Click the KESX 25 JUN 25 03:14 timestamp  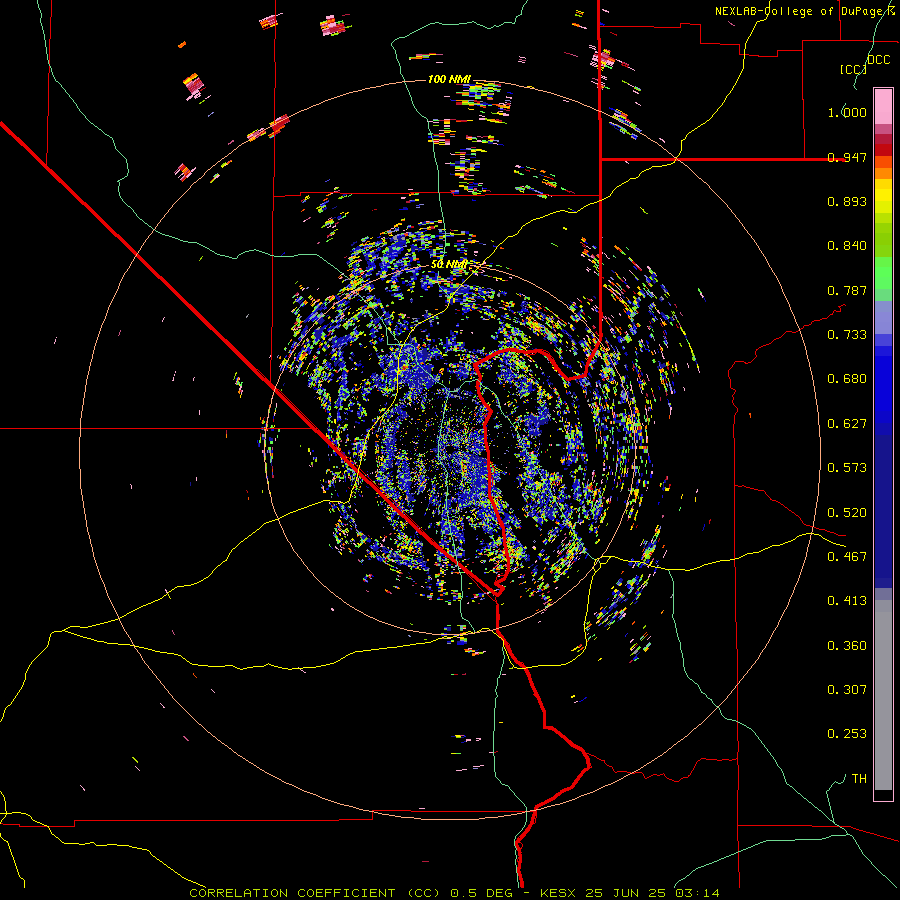(x=629, y=893)
